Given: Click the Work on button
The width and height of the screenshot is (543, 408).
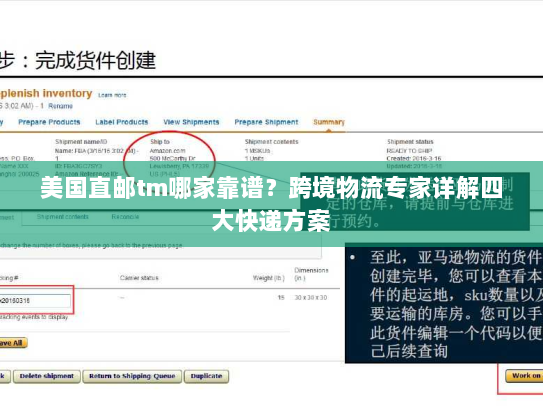Looking at the screenshot, I should (524, 376).
